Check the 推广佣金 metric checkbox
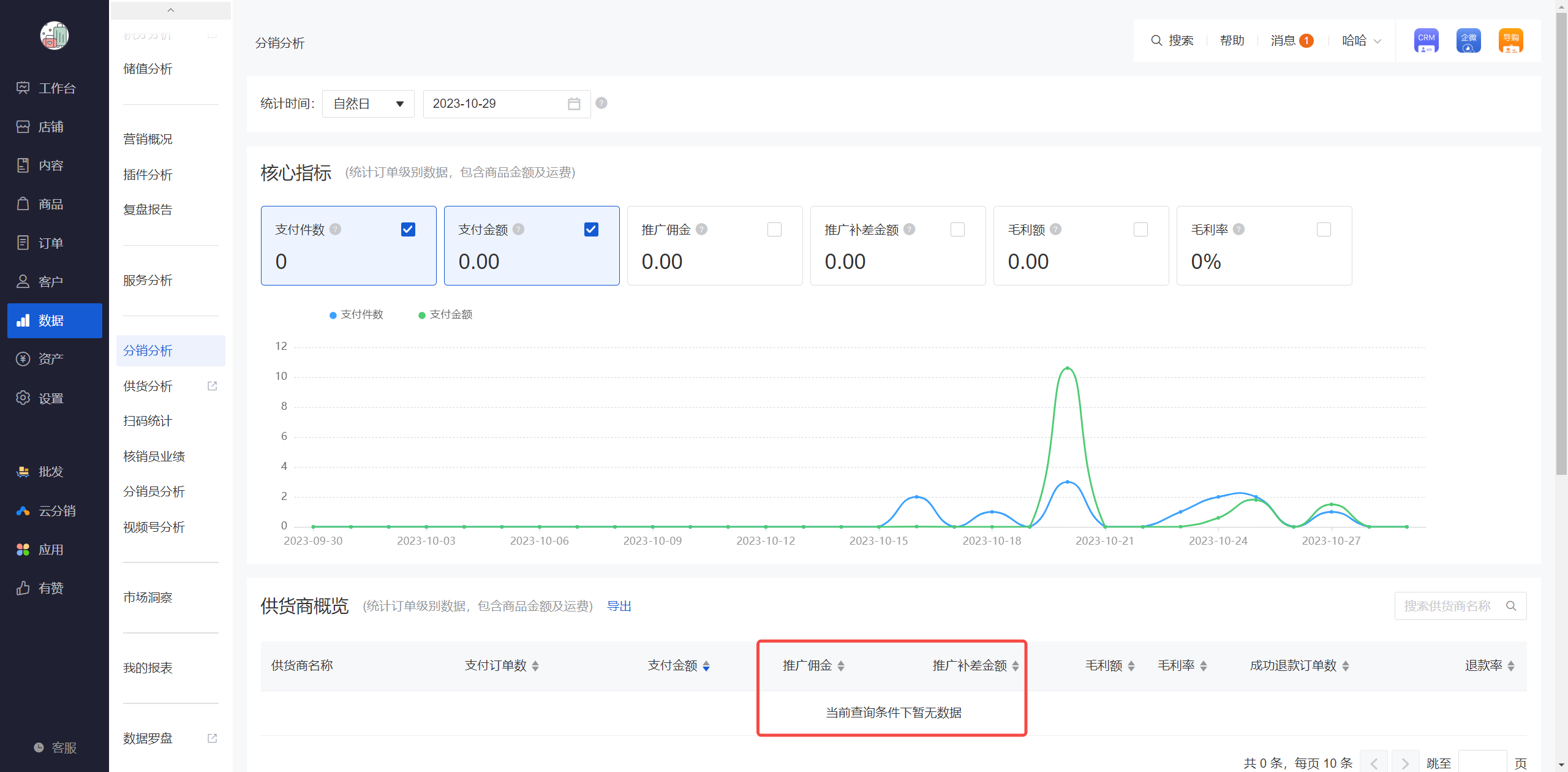This screenshot has width=1568, height=772. tap(774, 229)
